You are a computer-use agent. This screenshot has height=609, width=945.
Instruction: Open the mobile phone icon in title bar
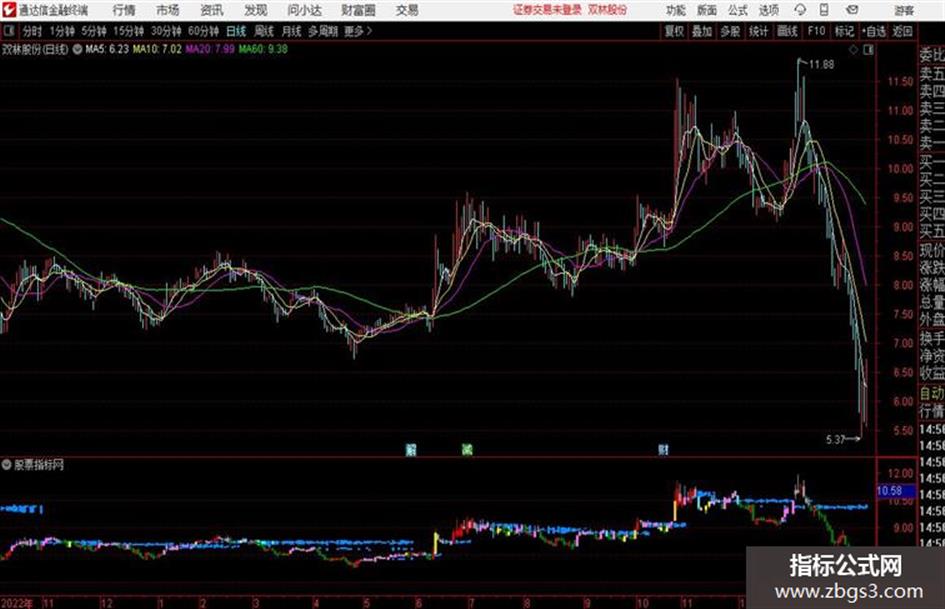(824, 10)
